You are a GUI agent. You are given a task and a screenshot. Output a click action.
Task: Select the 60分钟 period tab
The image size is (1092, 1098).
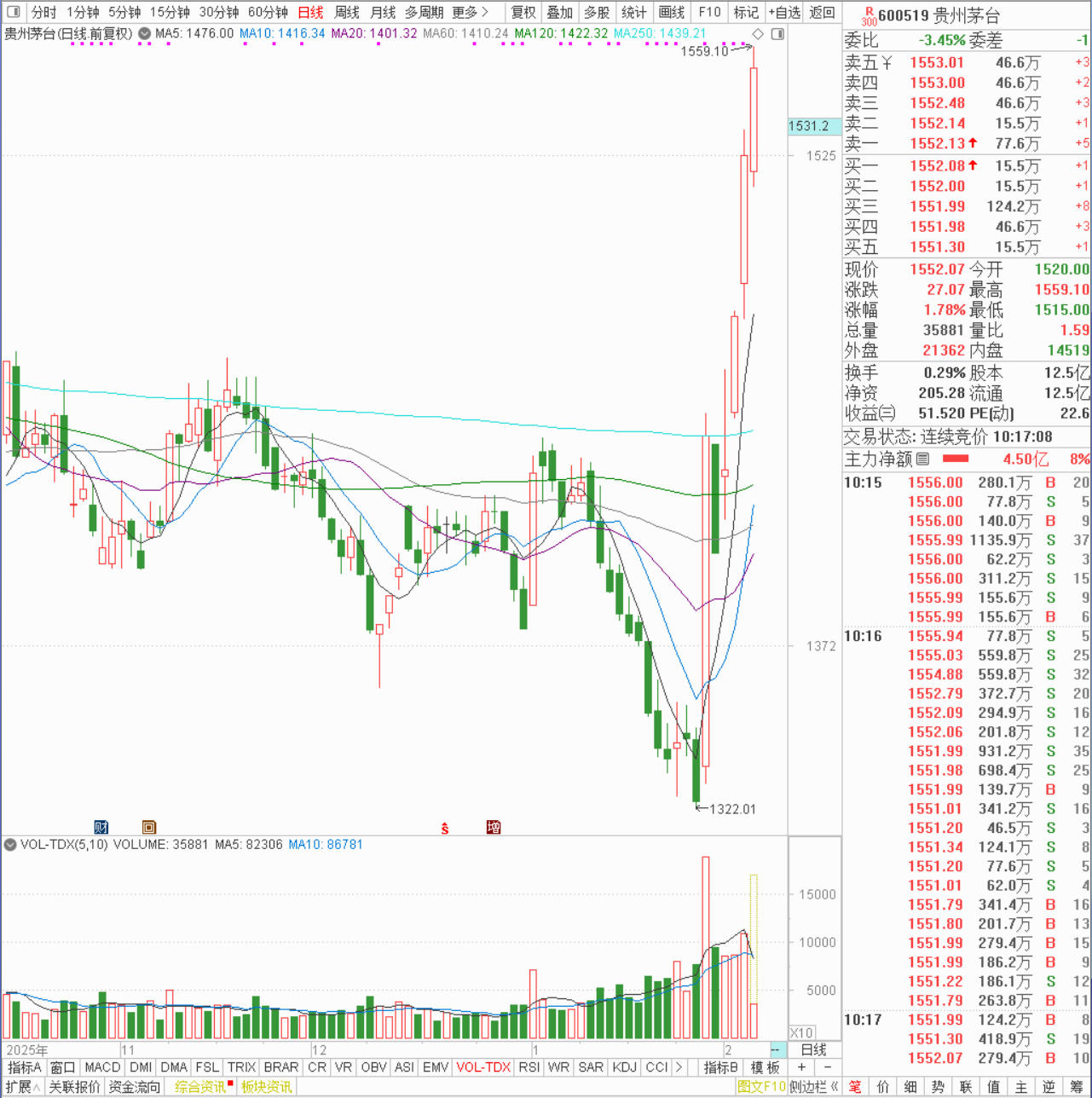[268, 12]
